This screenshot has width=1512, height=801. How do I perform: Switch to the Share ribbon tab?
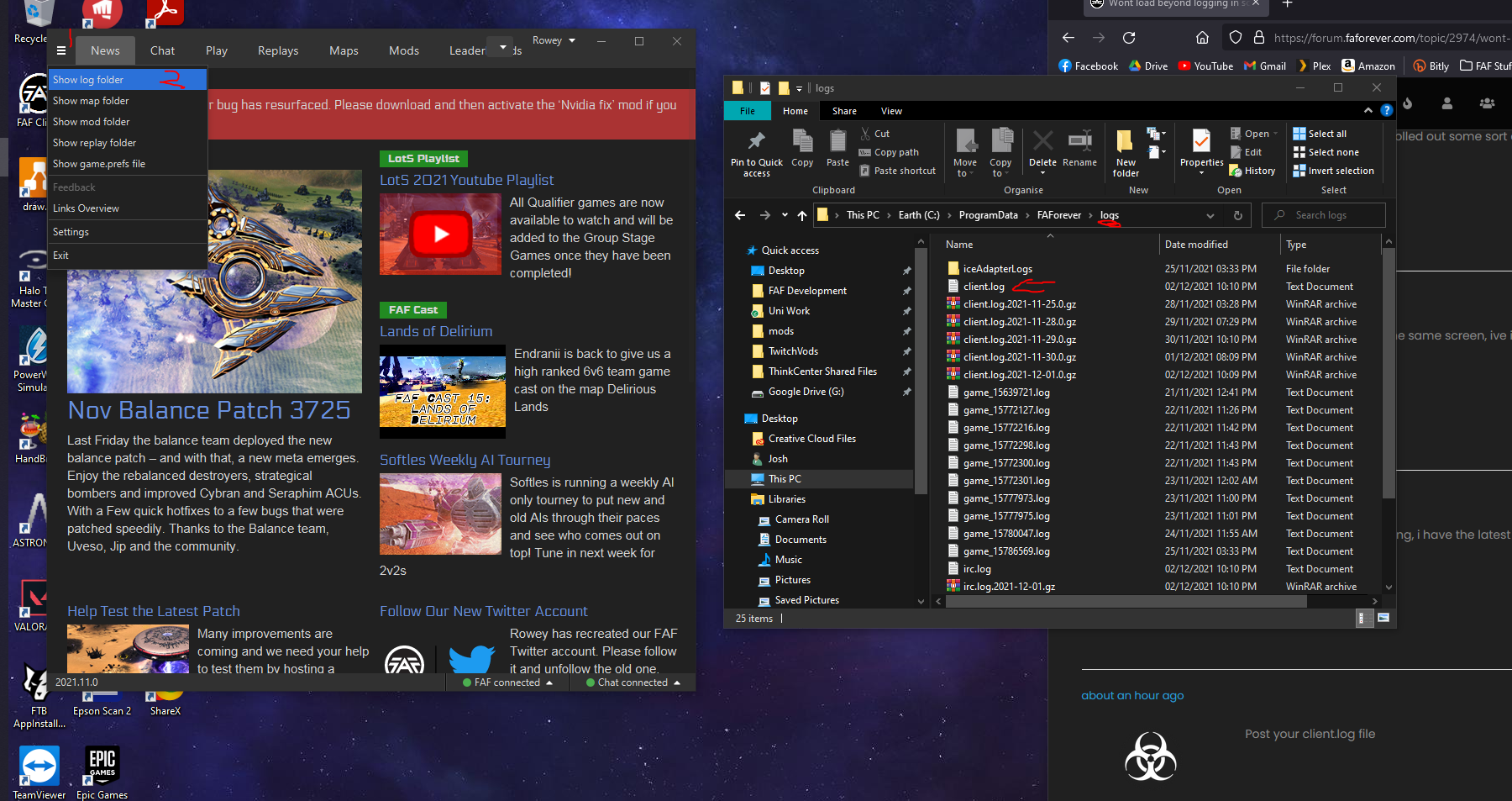(844, 111)
